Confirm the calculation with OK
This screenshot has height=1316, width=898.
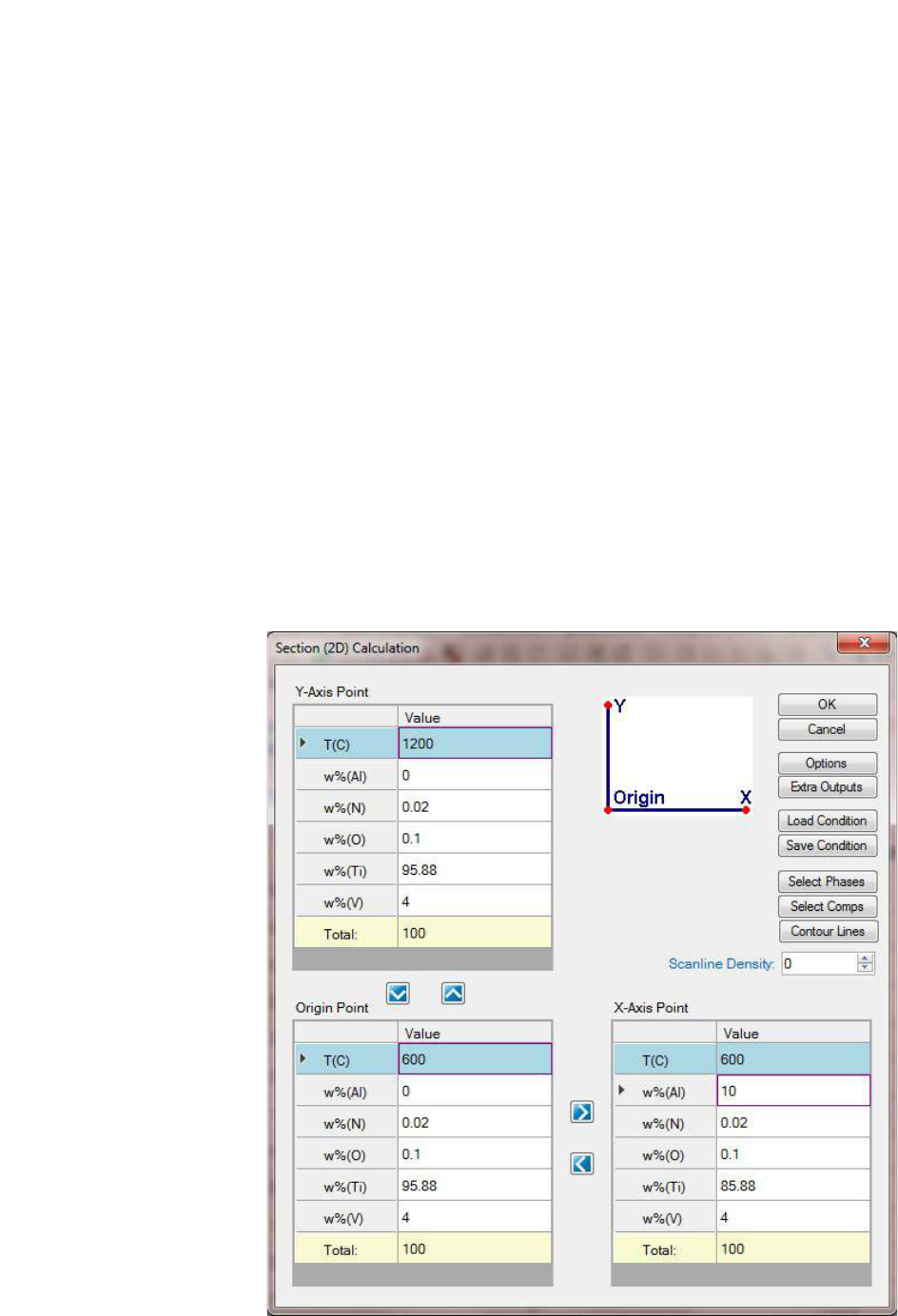coord(827,705)
